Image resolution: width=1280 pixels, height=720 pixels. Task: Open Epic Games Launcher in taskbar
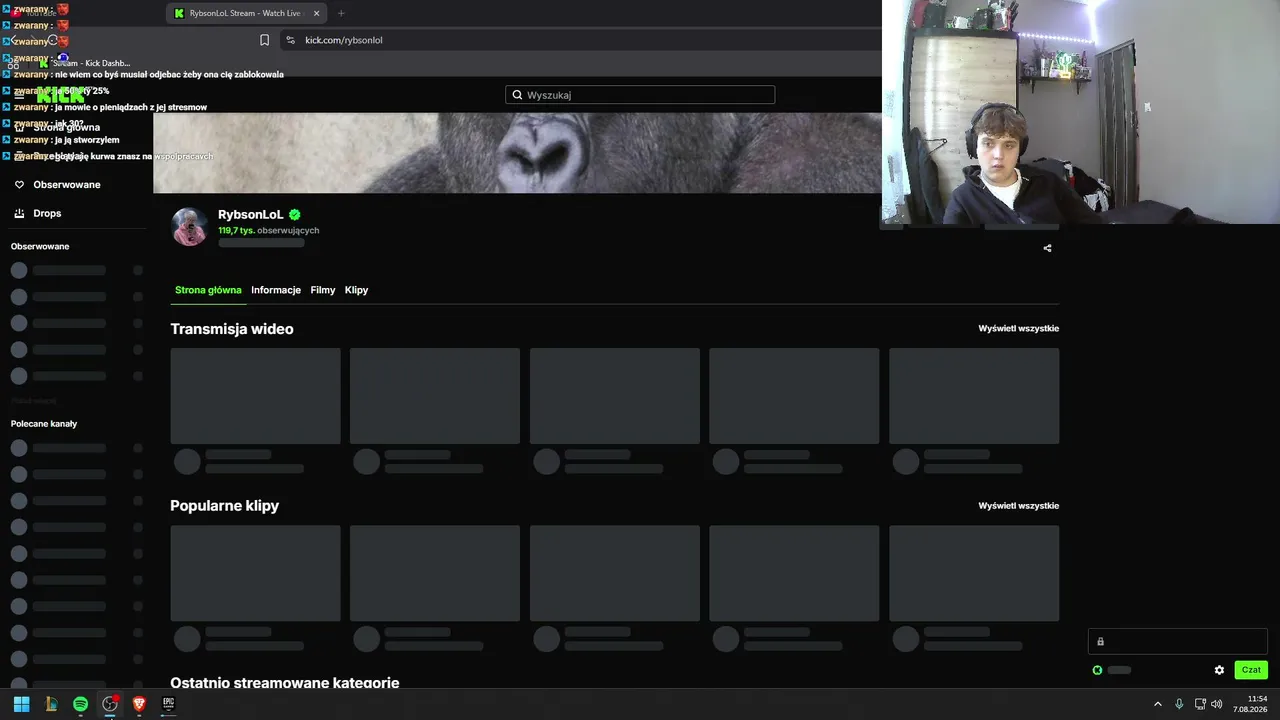(168, 704)
